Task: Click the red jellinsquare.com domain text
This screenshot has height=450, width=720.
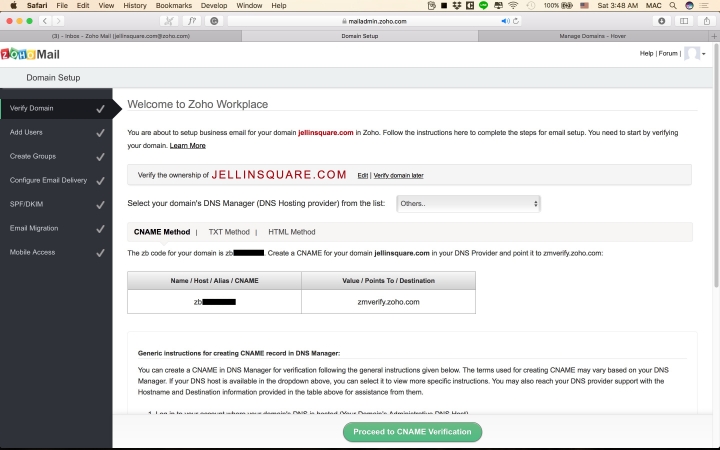Action: 326,133
